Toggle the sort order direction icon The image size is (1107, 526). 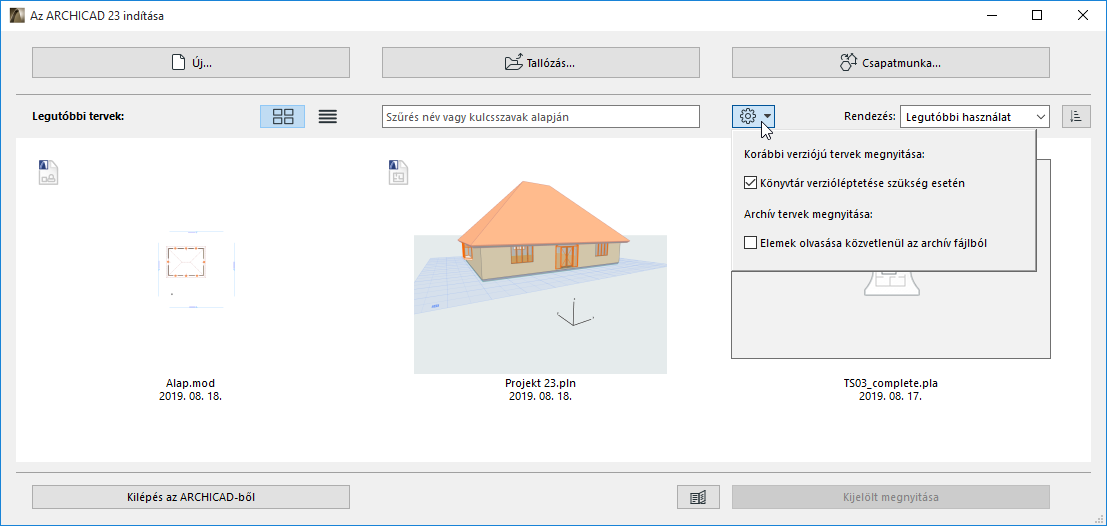point(1076,116)
